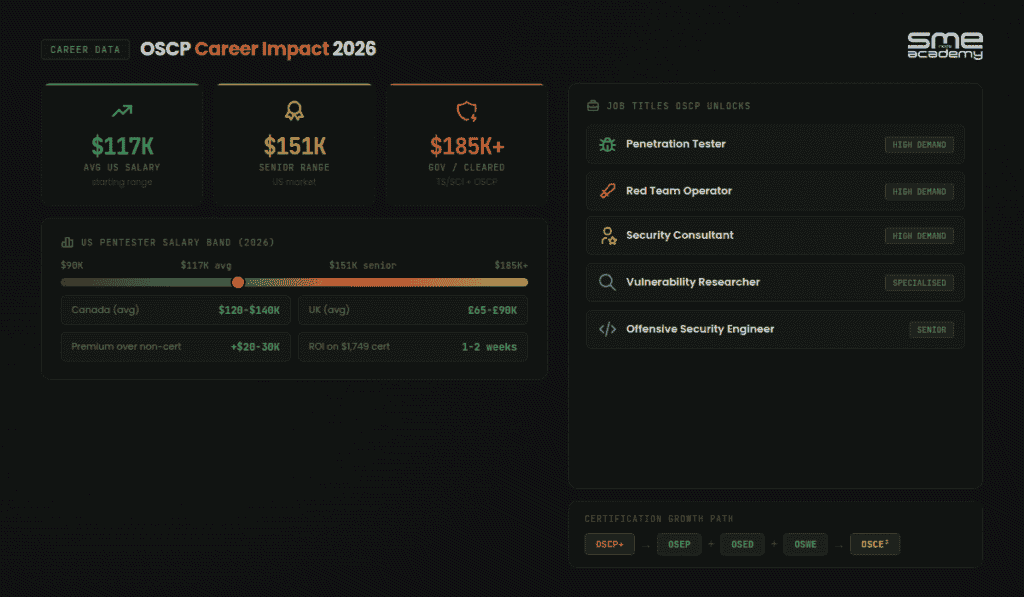Select the OSCP+ certification chip
Viewport: 1024px width, 597px height.
point(609,544)
